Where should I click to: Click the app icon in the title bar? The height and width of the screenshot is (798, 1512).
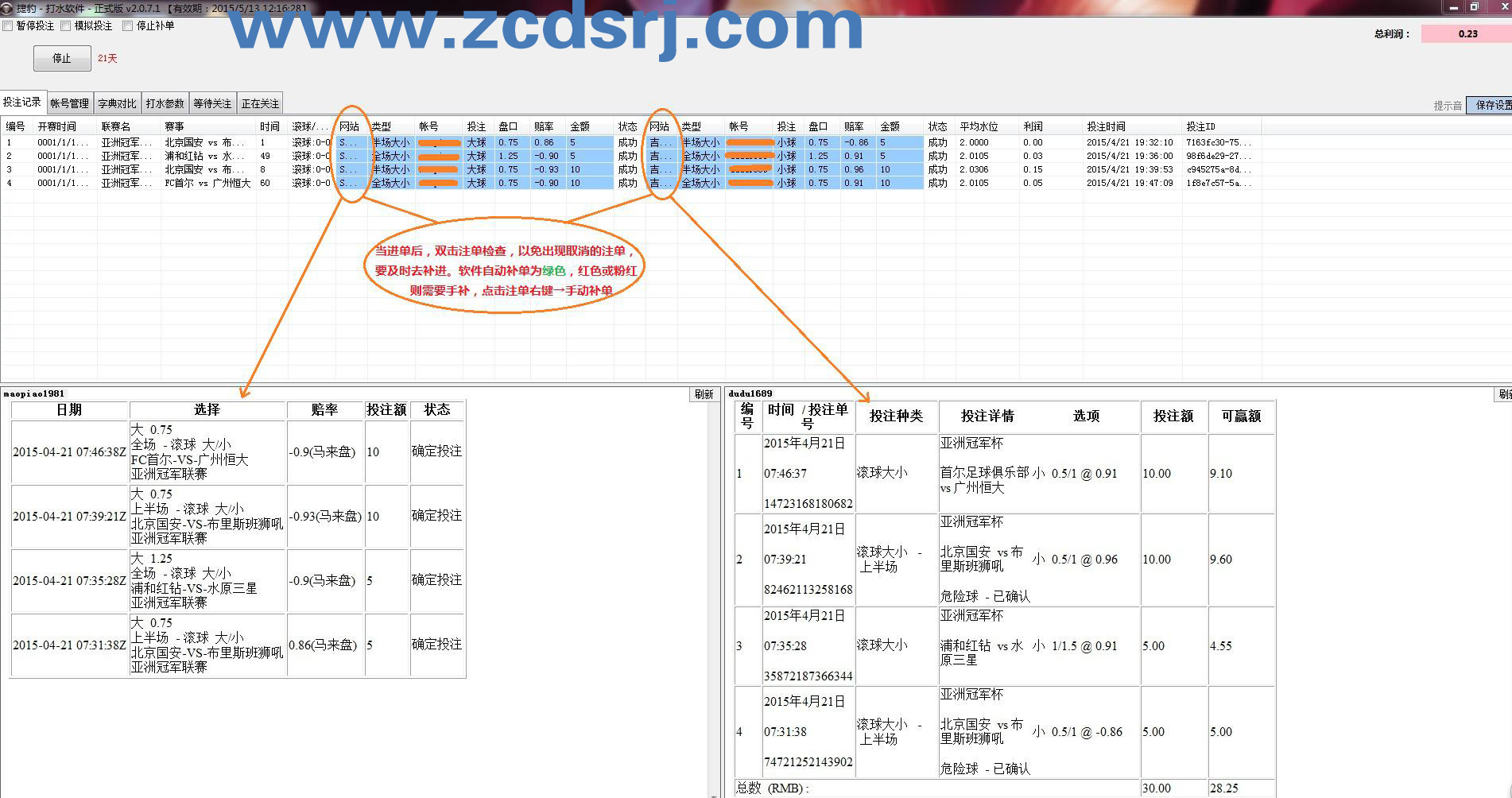pos(7,8)
